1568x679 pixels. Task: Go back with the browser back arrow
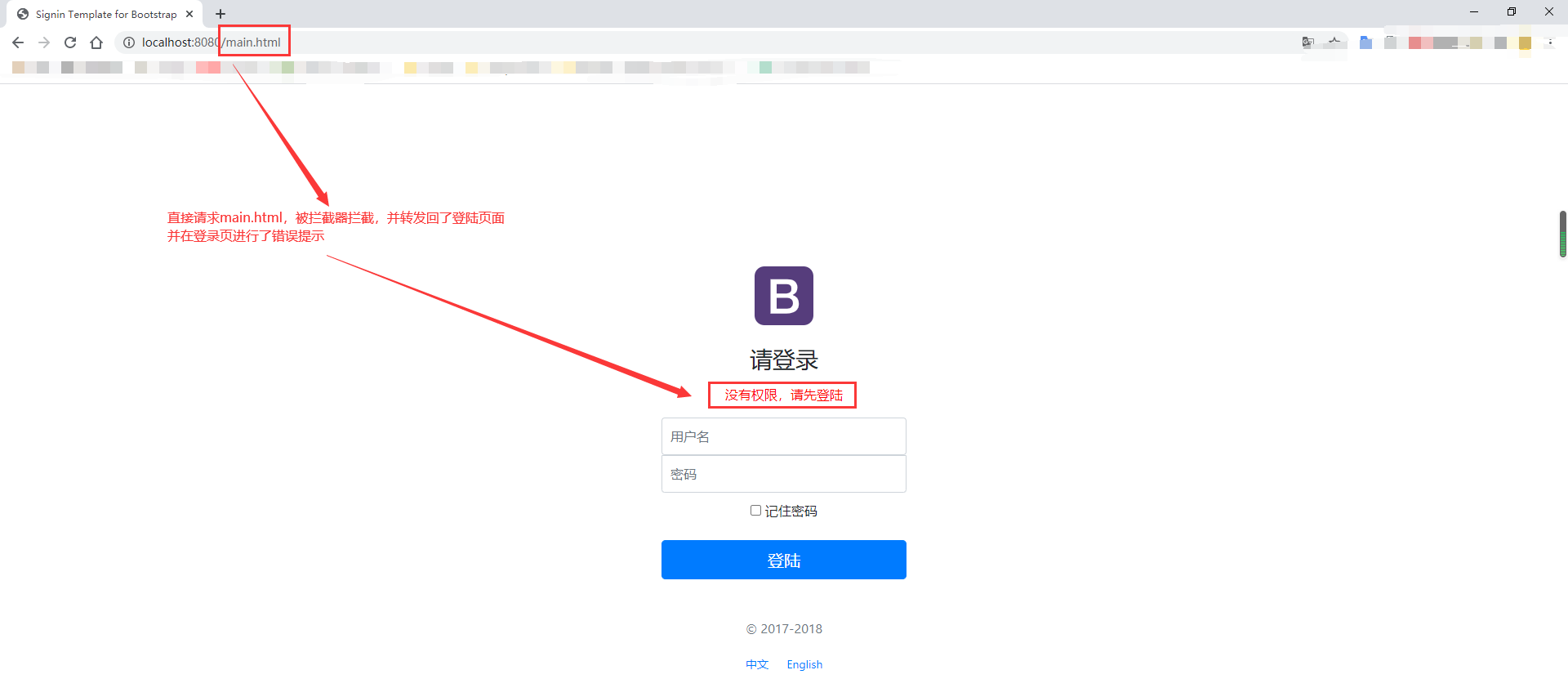18,42
